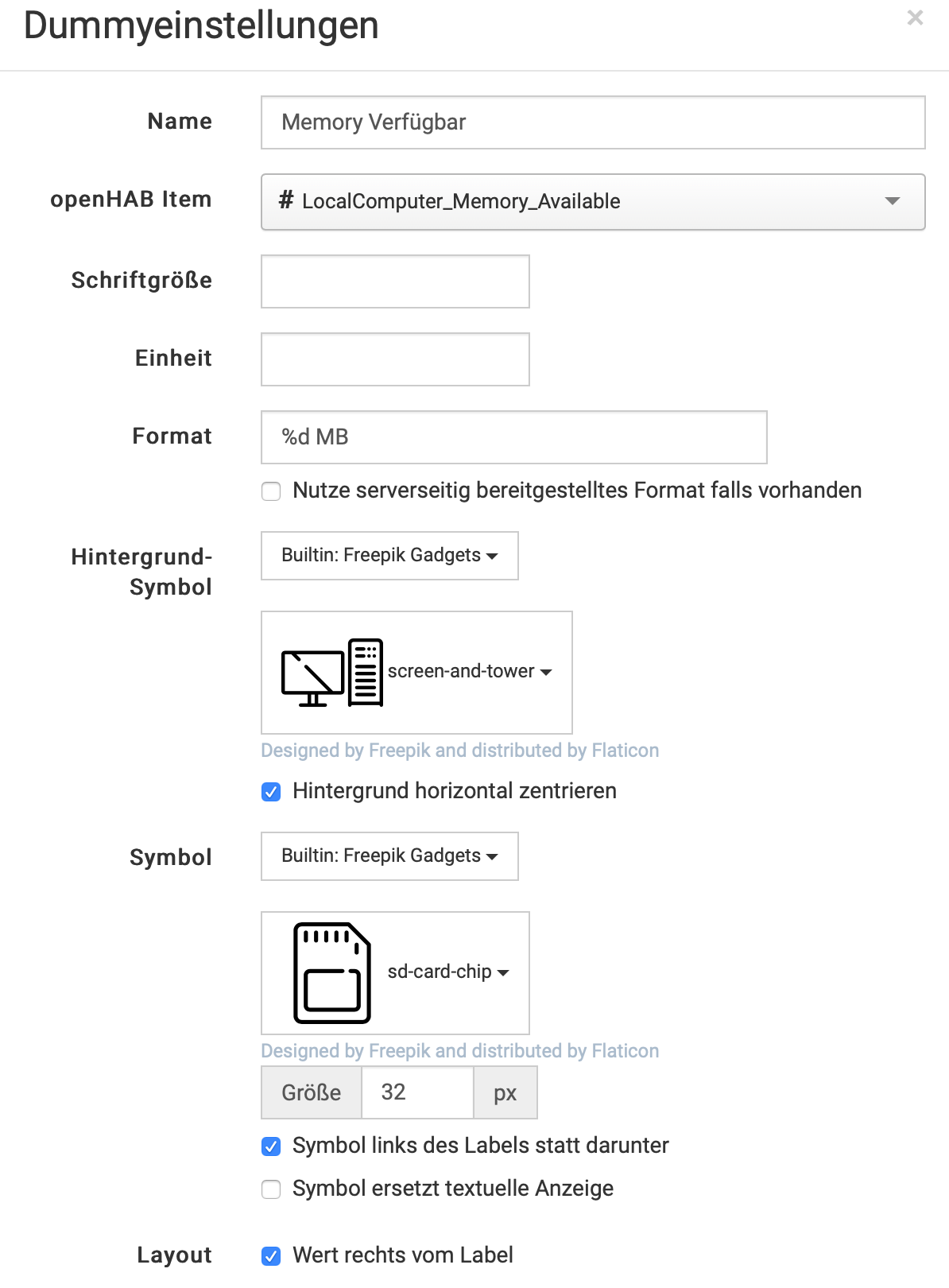
Task: Click the Schriftgröße input field
Action: (x=395, y=281)
